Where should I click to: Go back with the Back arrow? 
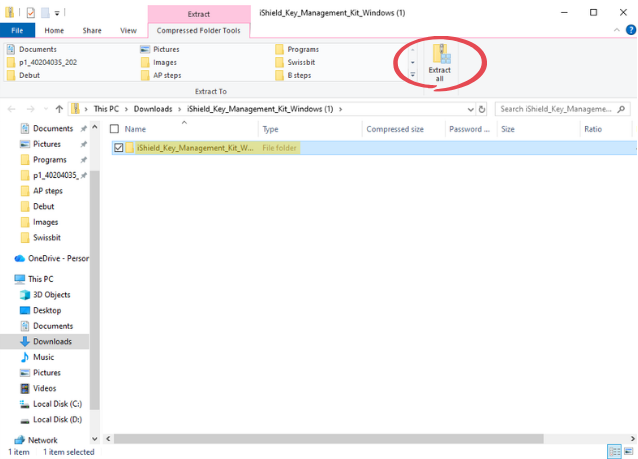(11, 109)
